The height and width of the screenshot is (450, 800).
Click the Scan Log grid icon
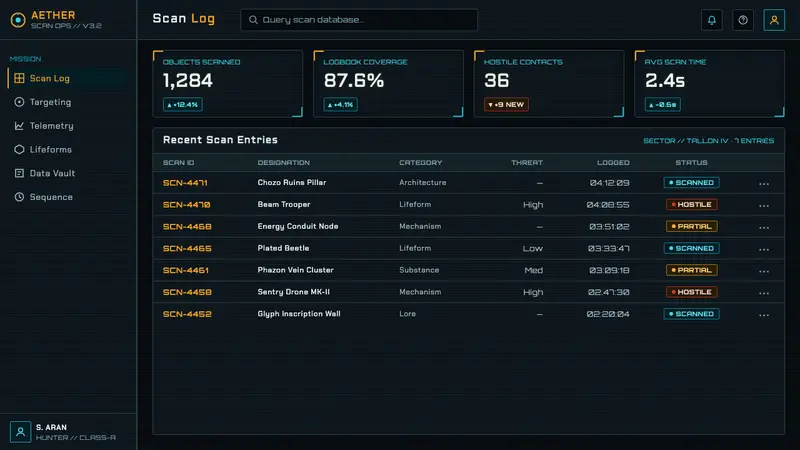19,78
